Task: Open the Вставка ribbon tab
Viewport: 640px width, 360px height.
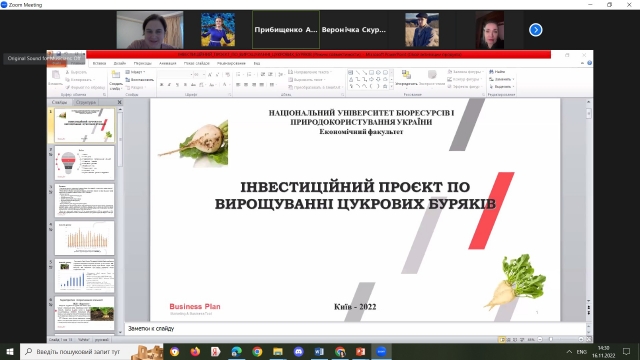Action: pos(99,63)
